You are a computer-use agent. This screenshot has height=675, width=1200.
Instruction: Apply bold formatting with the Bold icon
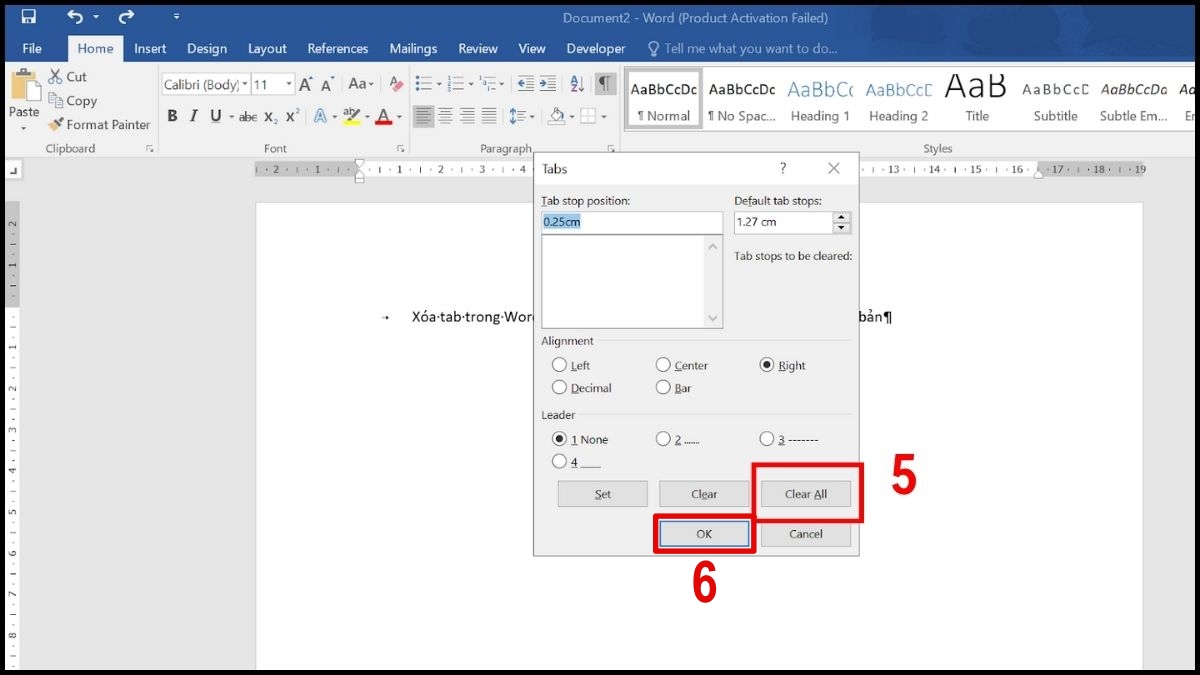[x=171, y=117]
